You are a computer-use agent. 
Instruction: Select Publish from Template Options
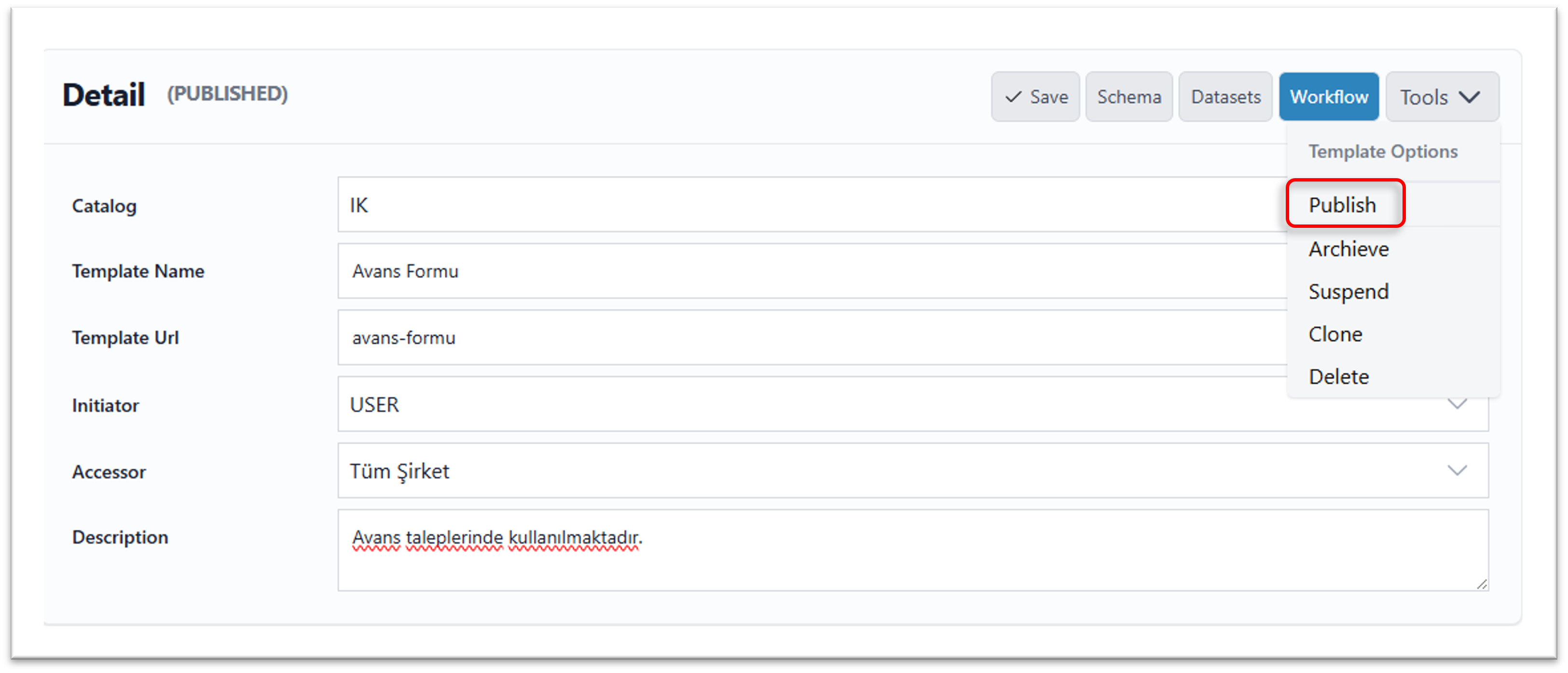click(x=1343, y=205)
